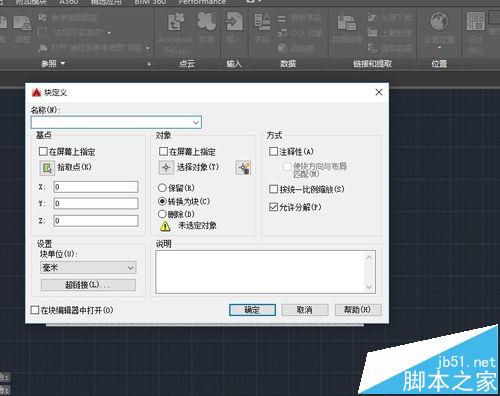Click the 说明 box scroll up arrow
The width and height of the screenshot is (500, 396).
click(369, 257)
